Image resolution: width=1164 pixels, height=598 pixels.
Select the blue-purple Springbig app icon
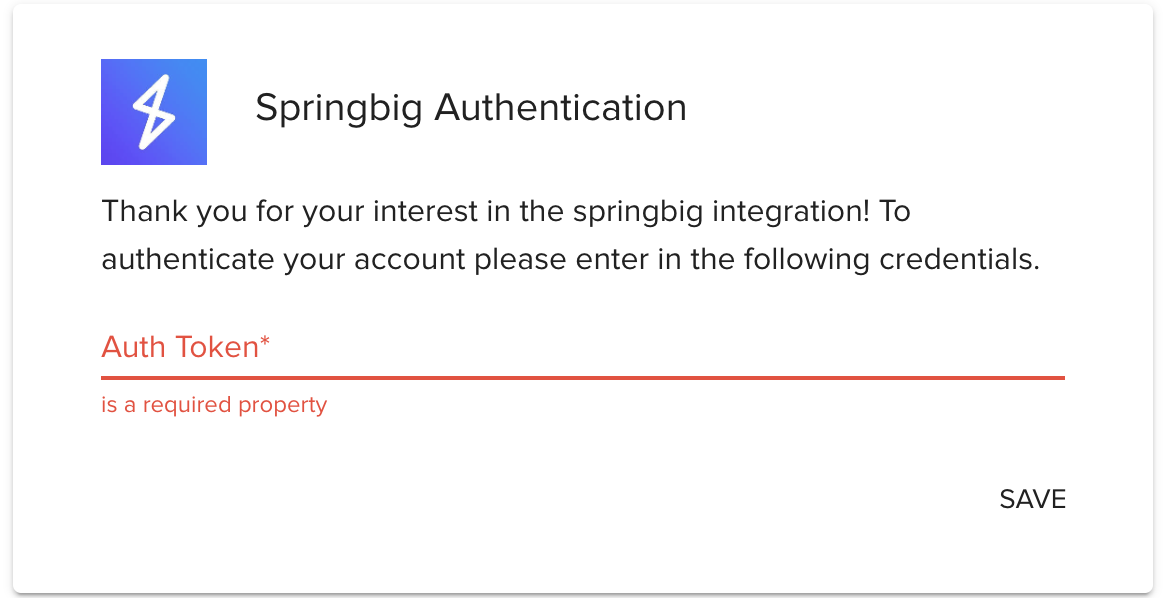point(154,112)
